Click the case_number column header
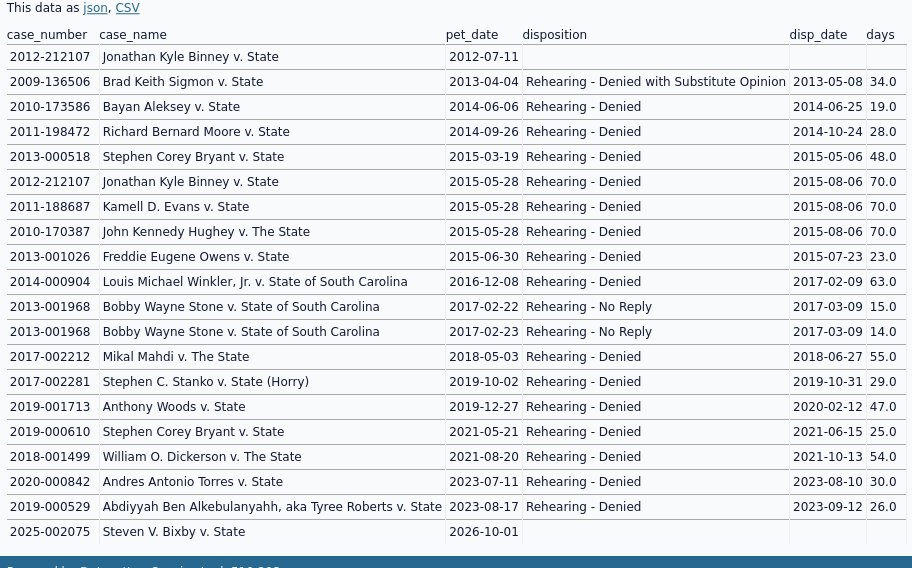 [x=47, y=35]
